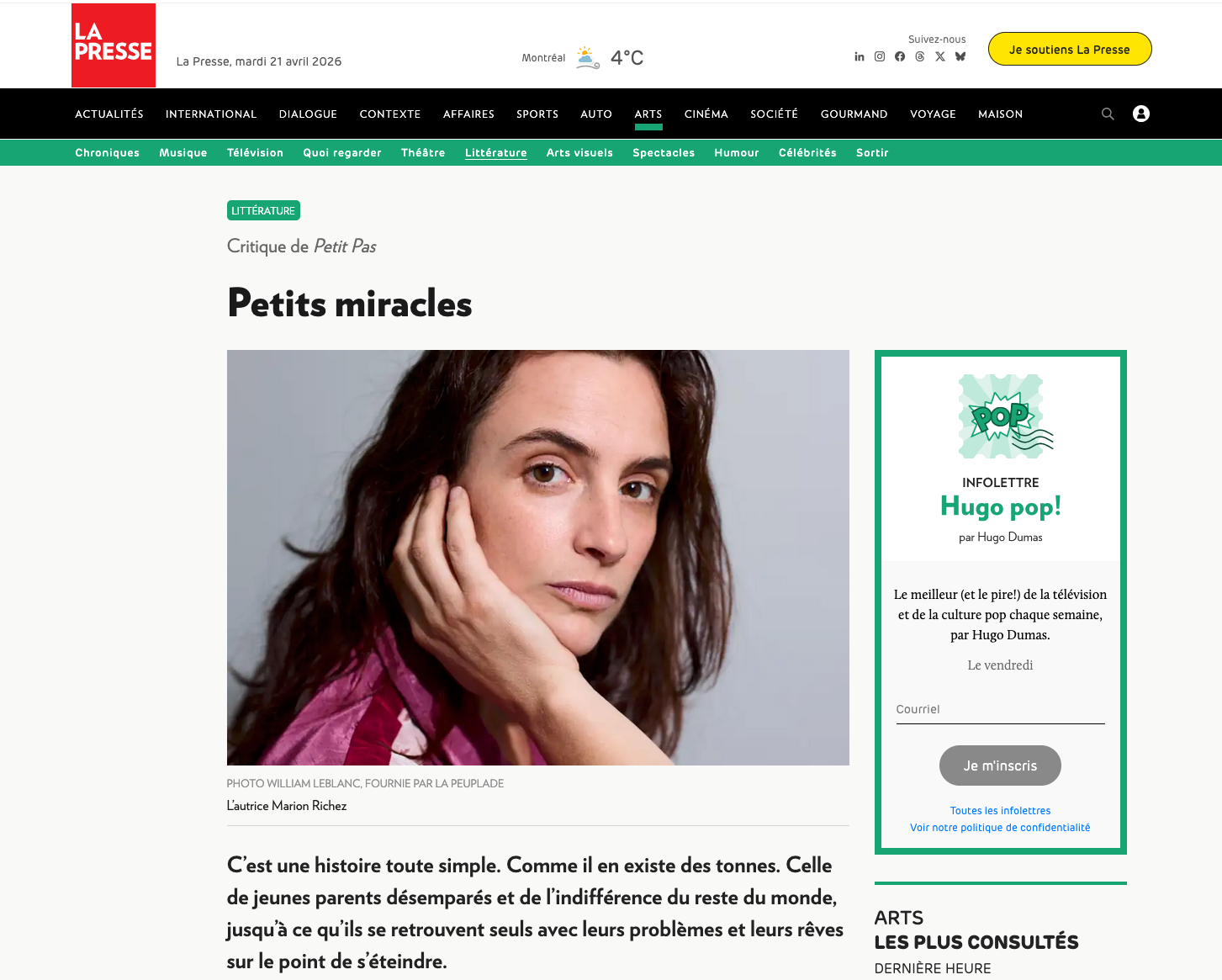Focus the Courriel email field
The height and width of the screenshot is (980, 1222).
(x=1000, y=710)
